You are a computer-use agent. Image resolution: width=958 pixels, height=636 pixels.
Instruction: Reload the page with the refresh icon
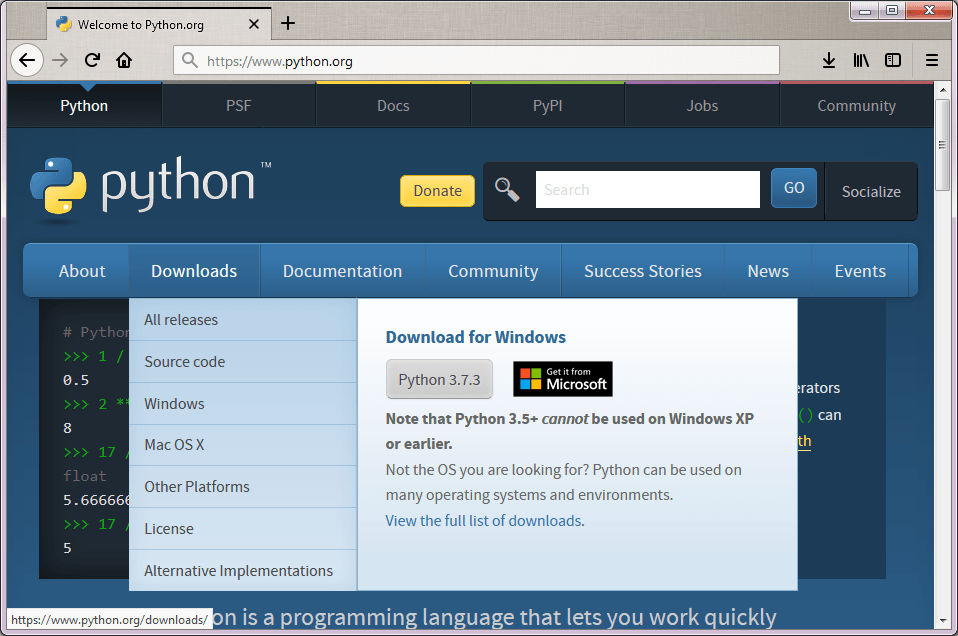(92, 60)
